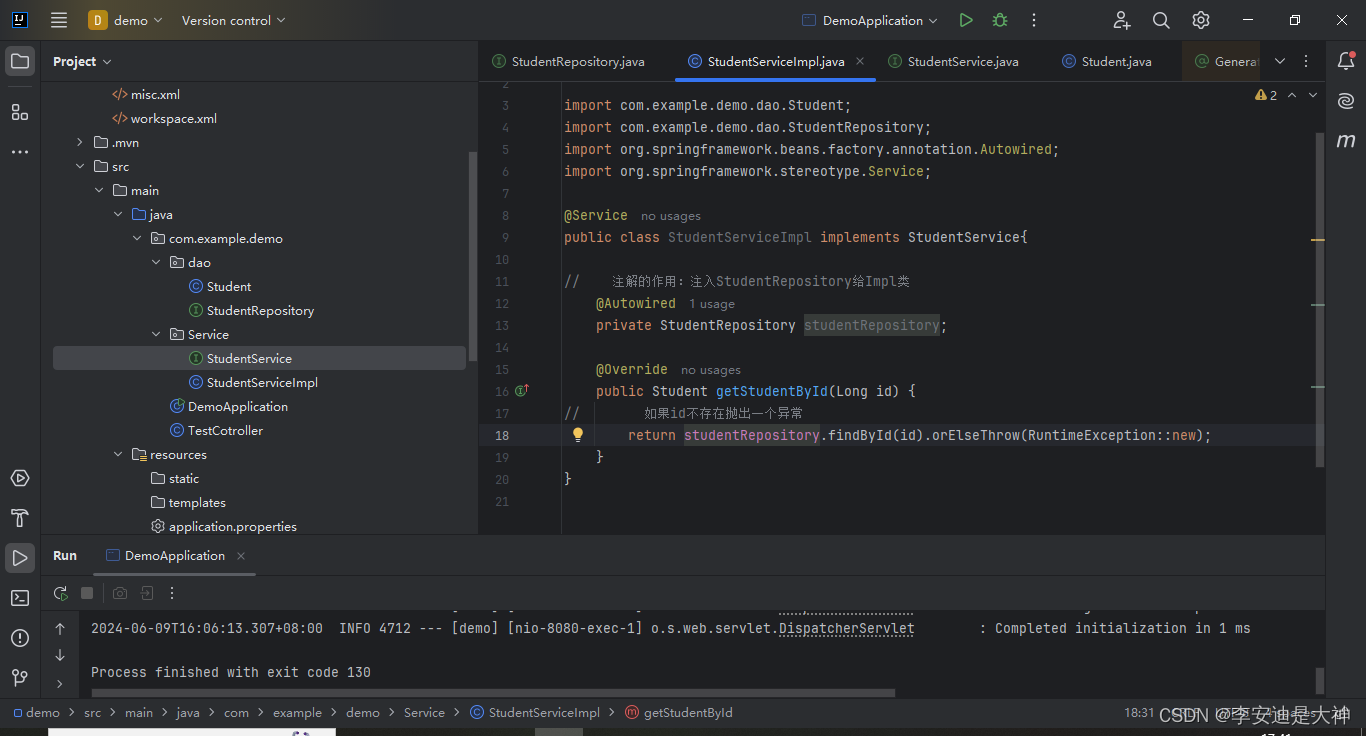Open Search Everywhere magnifier icon
1366x736 pixels.
[1161, 20]
